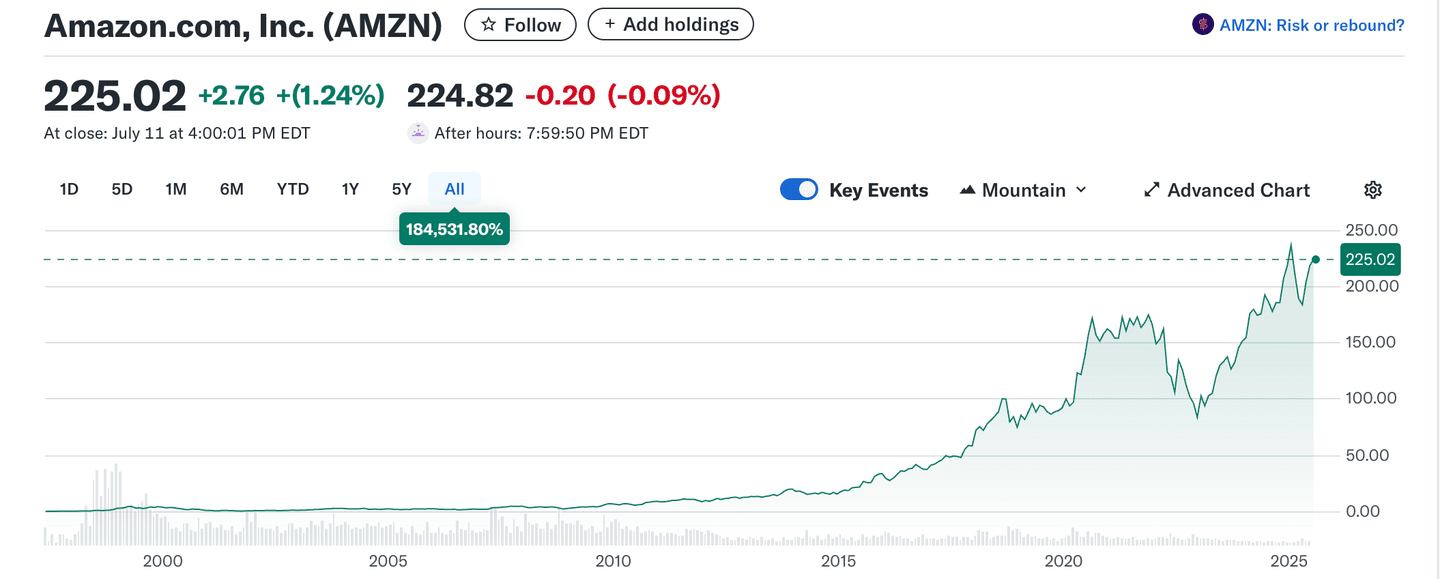1440x579 pixels.
Task: Click the AMZN Risk or rebound icon
Action: click(1202, 25)
